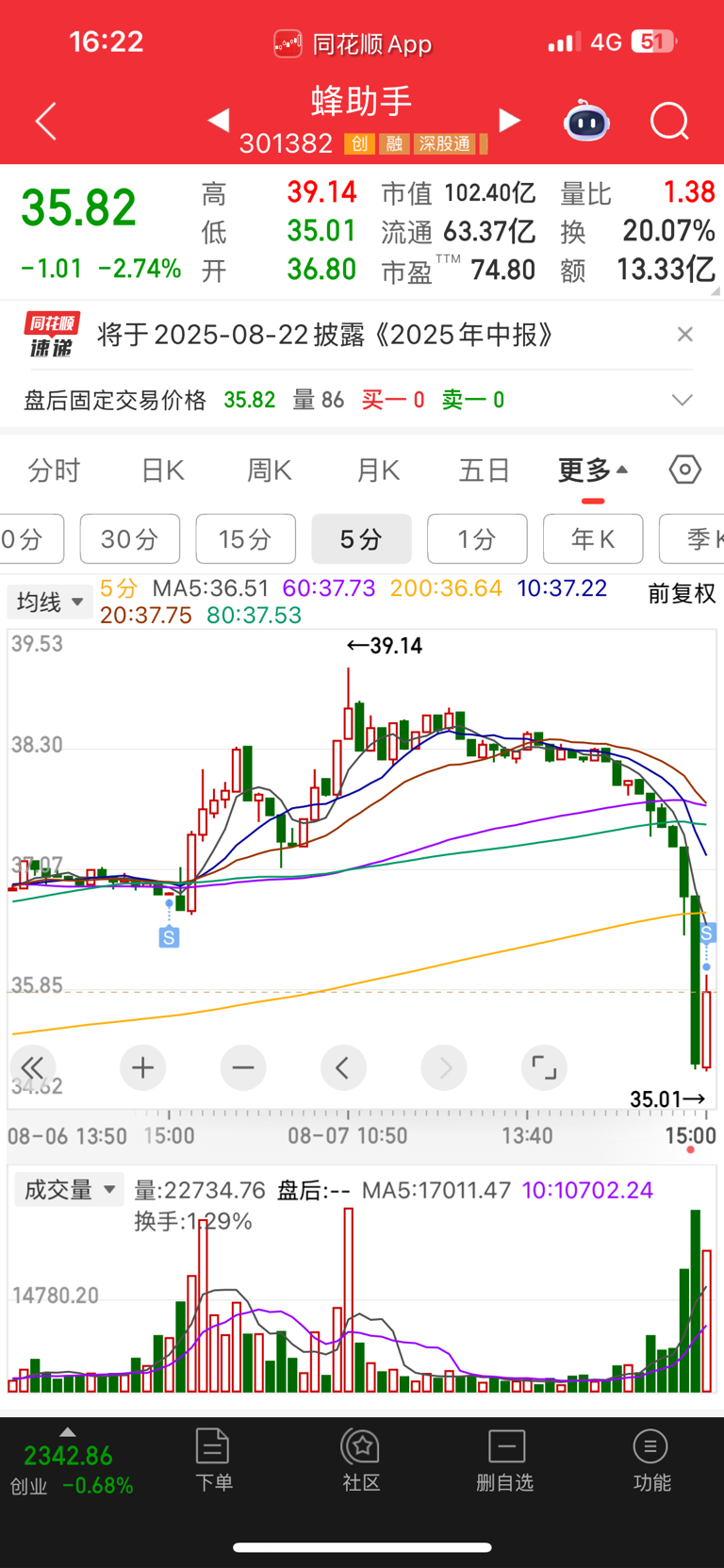Tap the current price 35.82
Viewport: 724px width, 1568px height.
coord(79,207)
